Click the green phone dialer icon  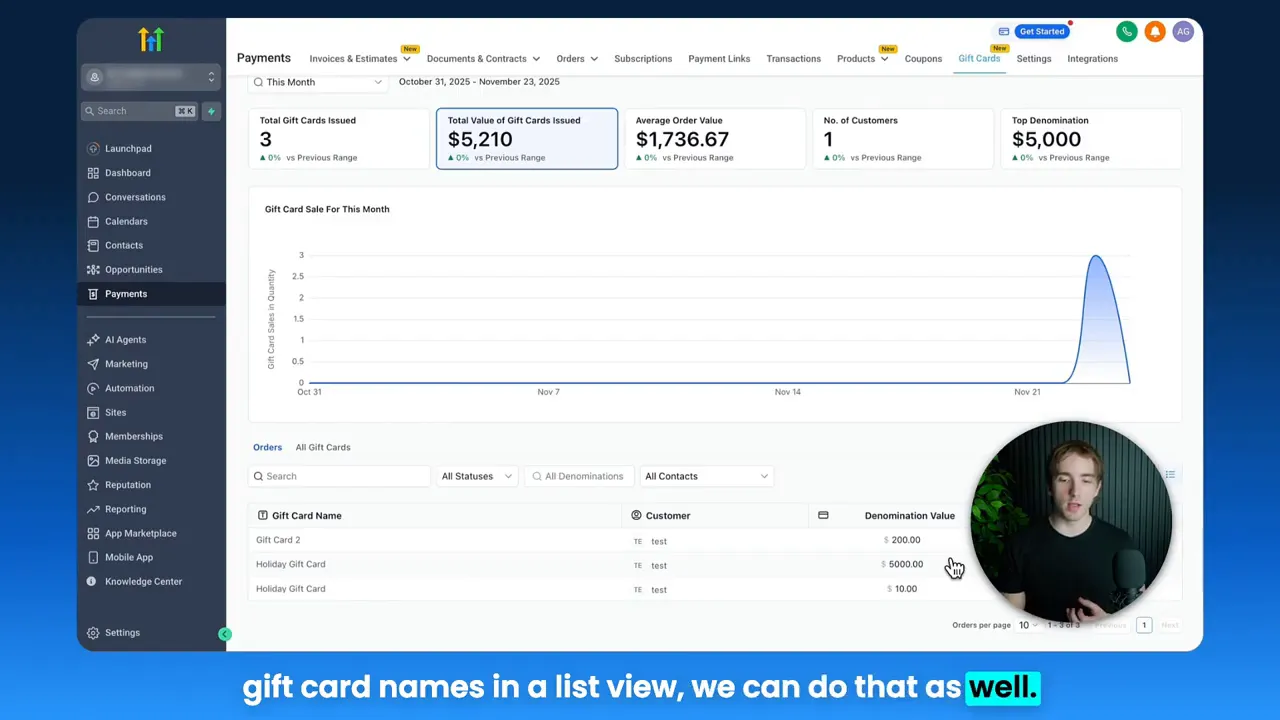[1127, 32]
